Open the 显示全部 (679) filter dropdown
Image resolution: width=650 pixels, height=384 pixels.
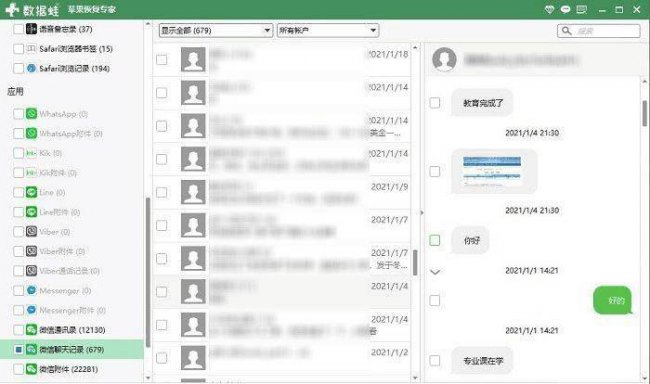[x=216, y=30]
